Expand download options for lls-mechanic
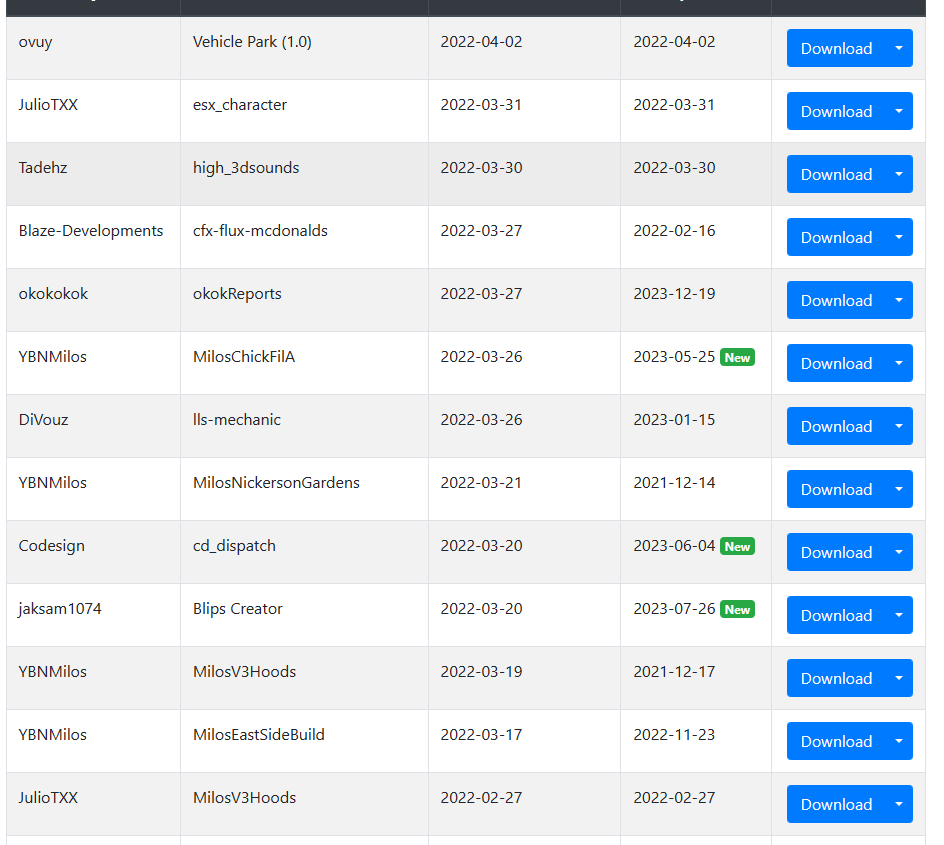944x845 pixels. [899, 426]
